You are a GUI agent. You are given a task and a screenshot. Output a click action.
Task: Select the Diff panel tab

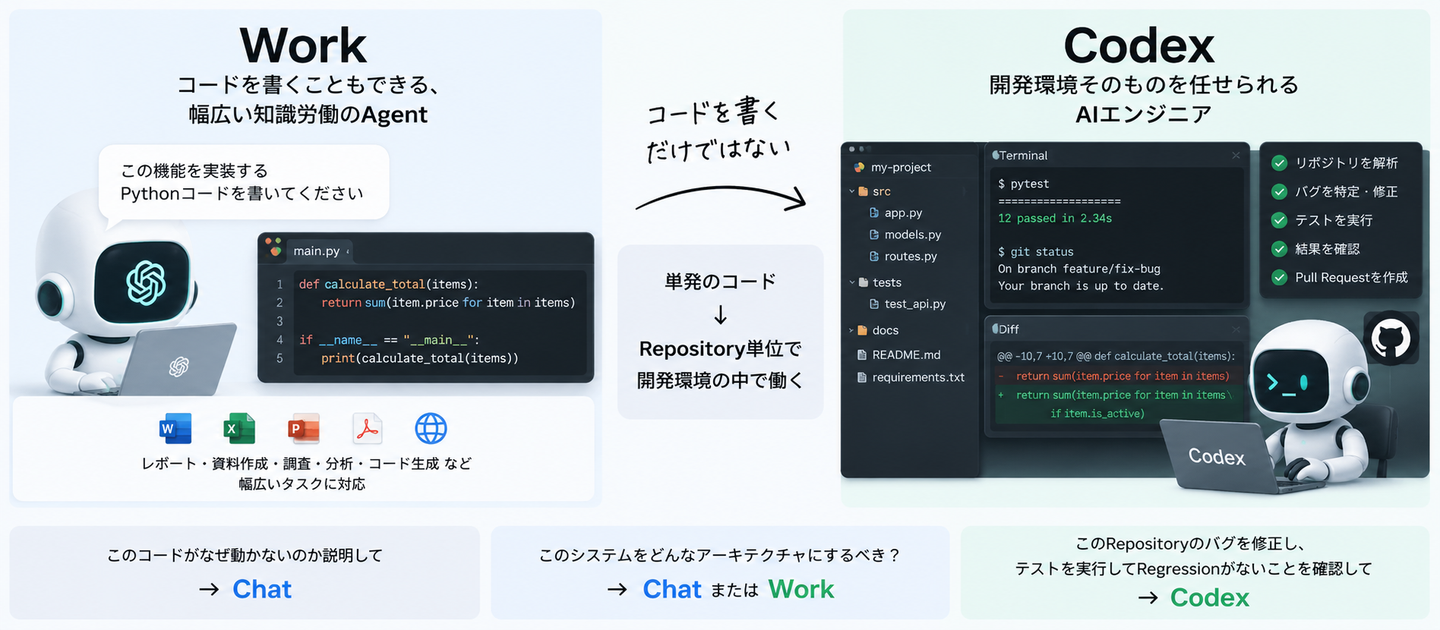coord(1006,329)
